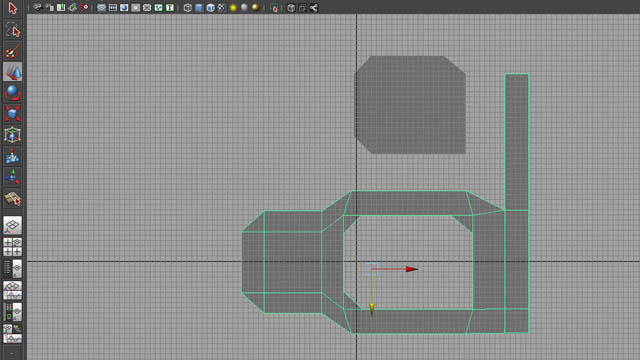Switch viewport to wireframe shading
Viewport: 640px width, 360px height.
(x=188, y=7)
